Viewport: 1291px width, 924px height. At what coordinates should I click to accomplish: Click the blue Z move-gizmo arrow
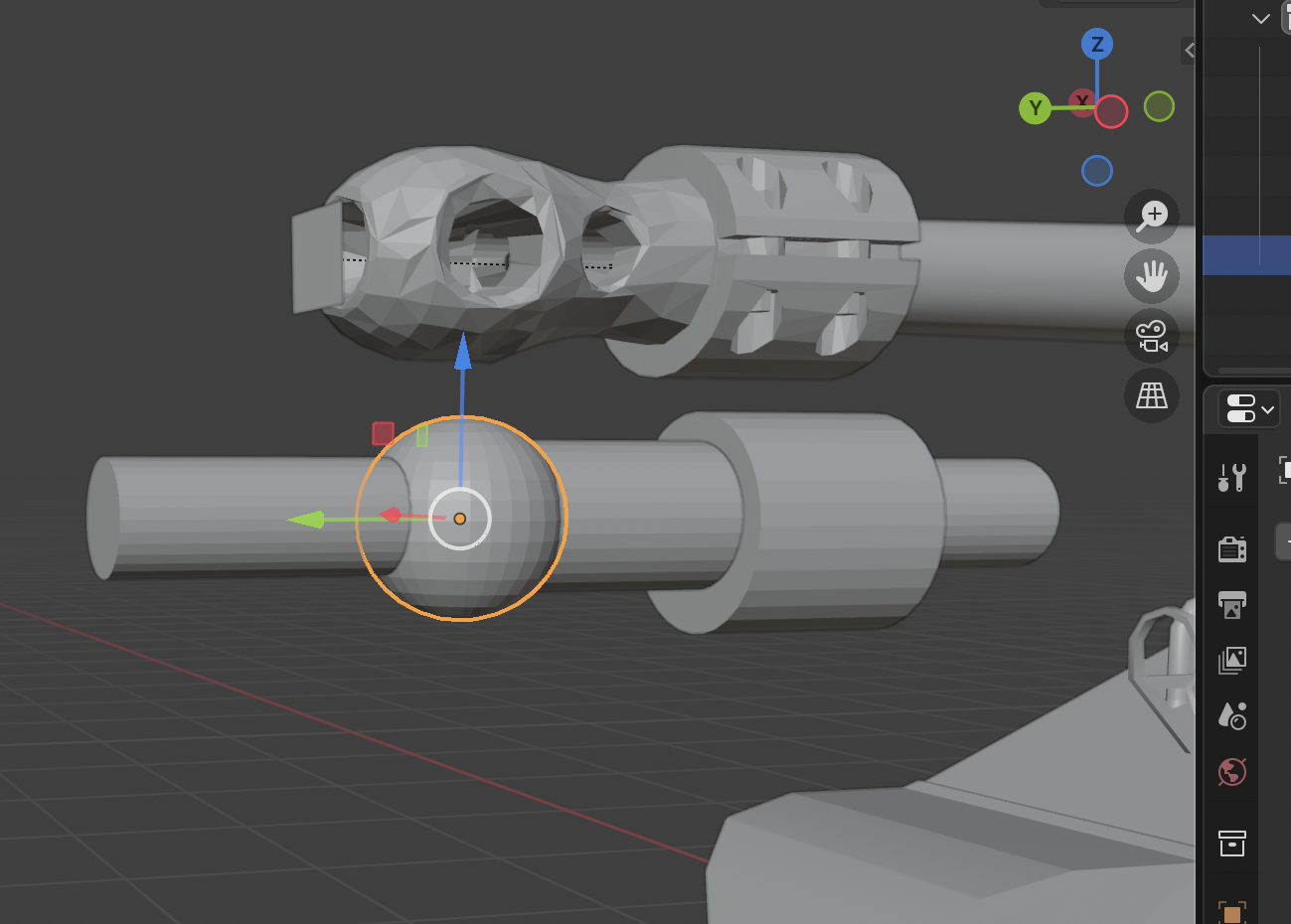[462, 354]
